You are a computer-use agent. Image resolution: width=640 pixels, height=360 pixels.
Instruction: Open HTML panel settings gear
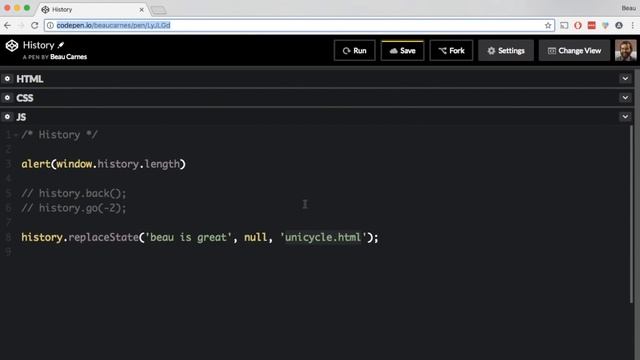coord(7,79)
